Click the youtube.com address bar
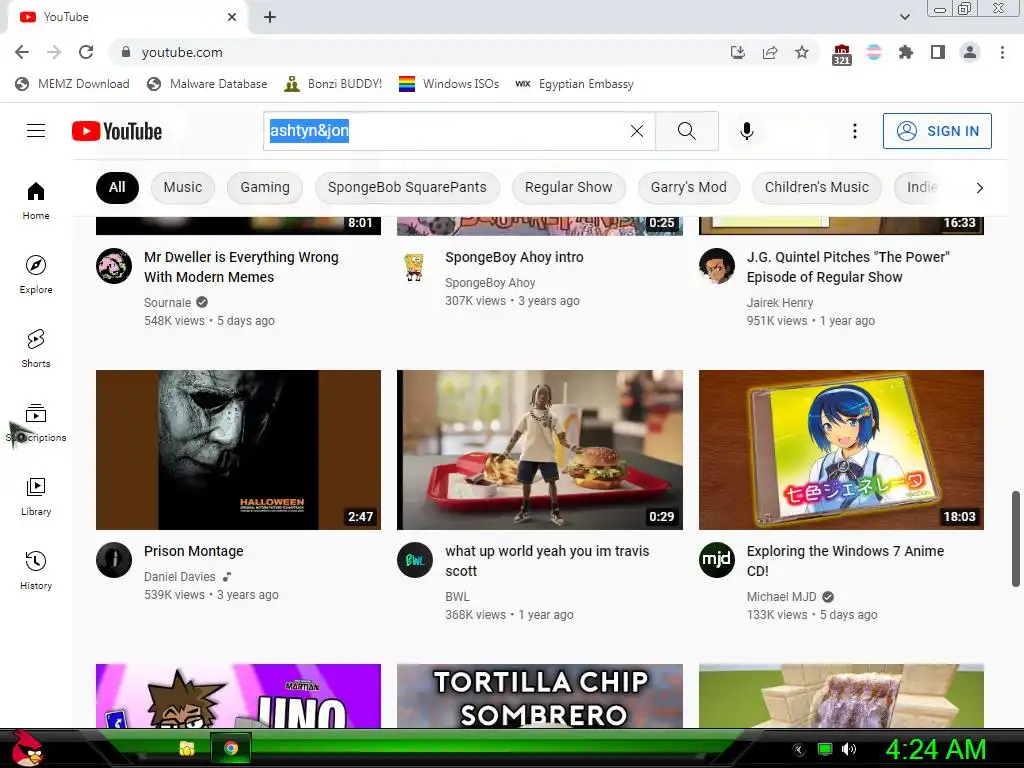Screen dimensions: 1024x768 pos(418,52)
